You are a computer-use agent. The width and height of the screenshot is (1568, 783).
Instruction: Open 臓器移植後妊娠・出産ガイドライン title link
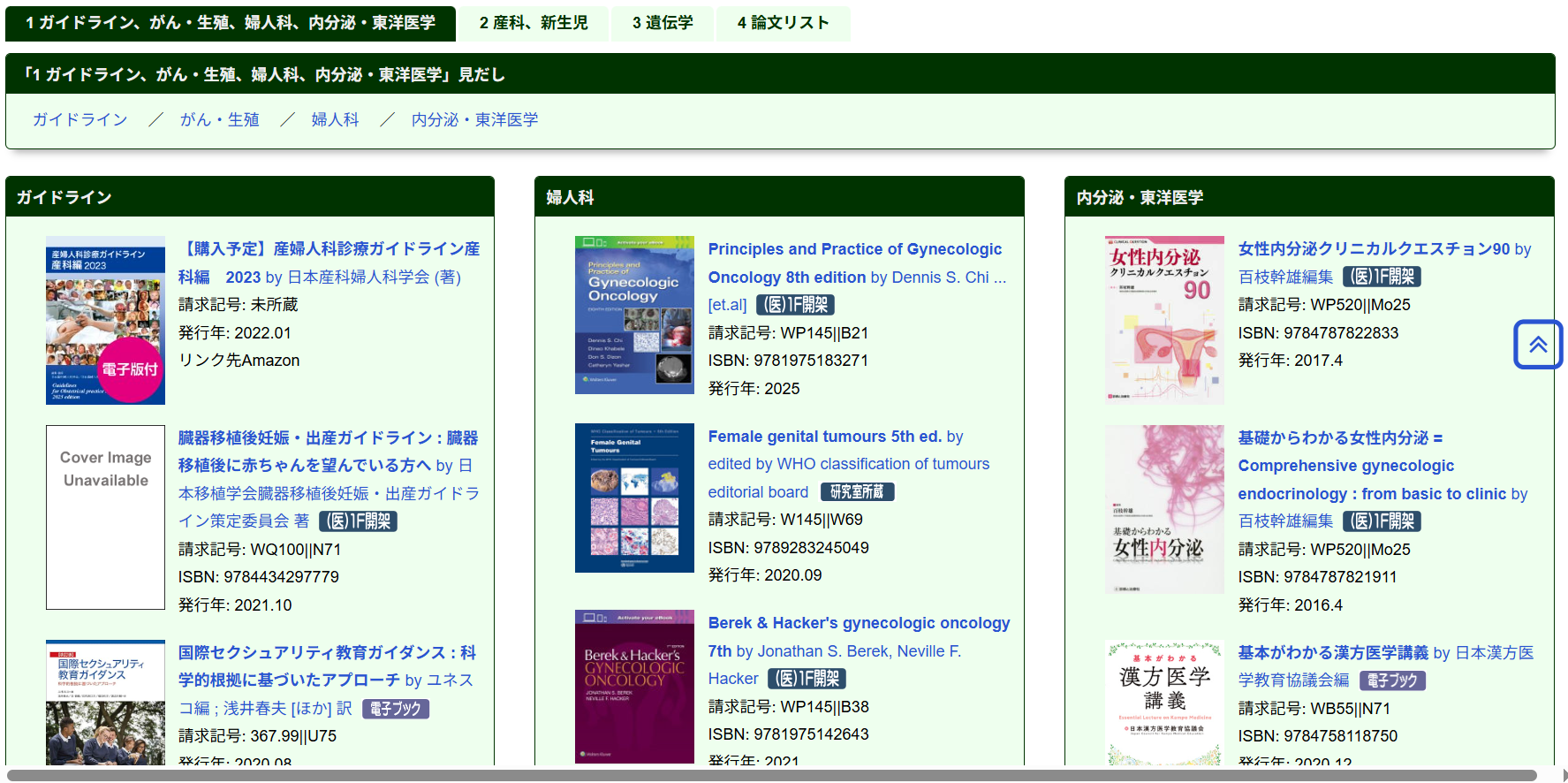329,479
